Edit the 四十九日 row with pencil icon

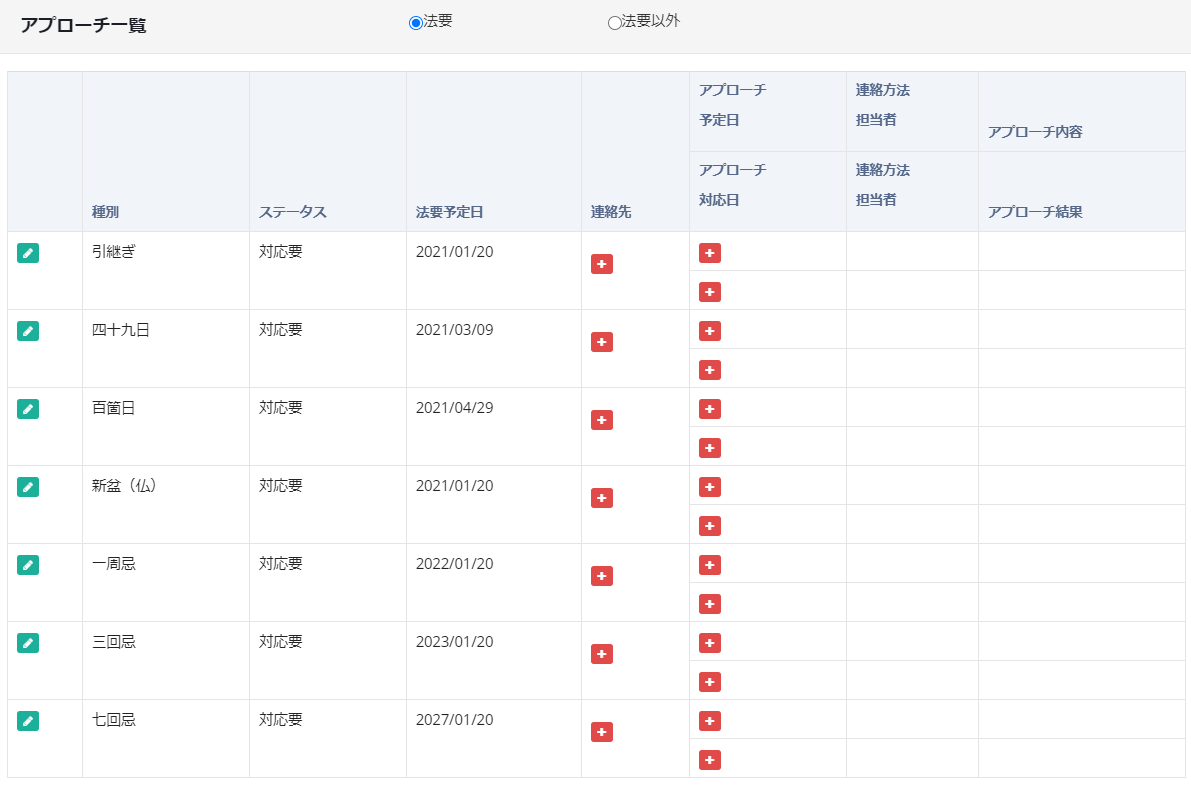[x=28, y=331]
